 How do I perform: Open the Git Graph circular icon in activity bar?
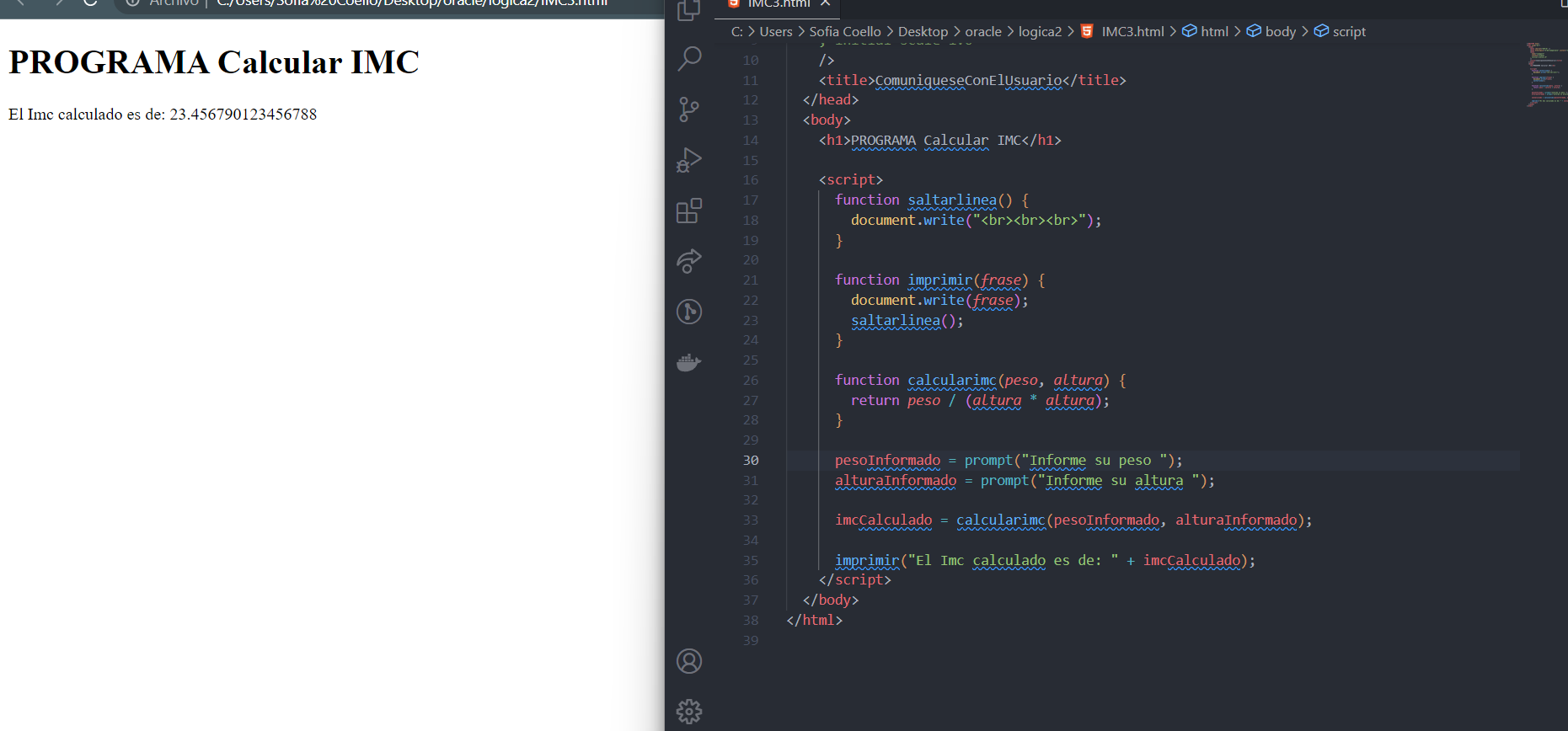689,312
